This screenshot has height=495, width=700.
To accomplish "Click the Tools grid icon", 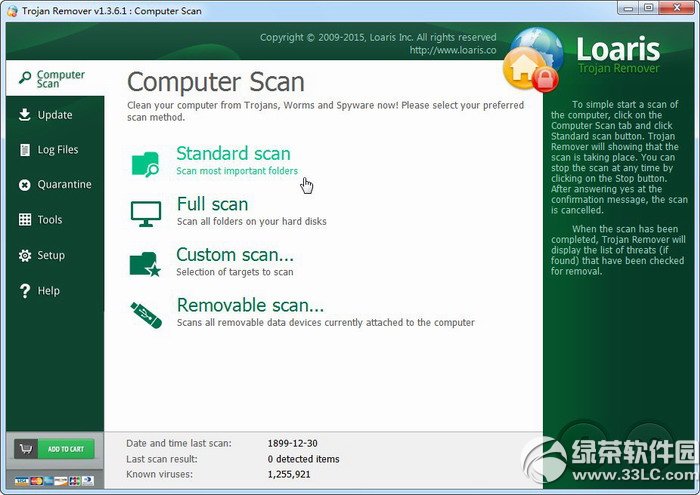I will [25, 219].
